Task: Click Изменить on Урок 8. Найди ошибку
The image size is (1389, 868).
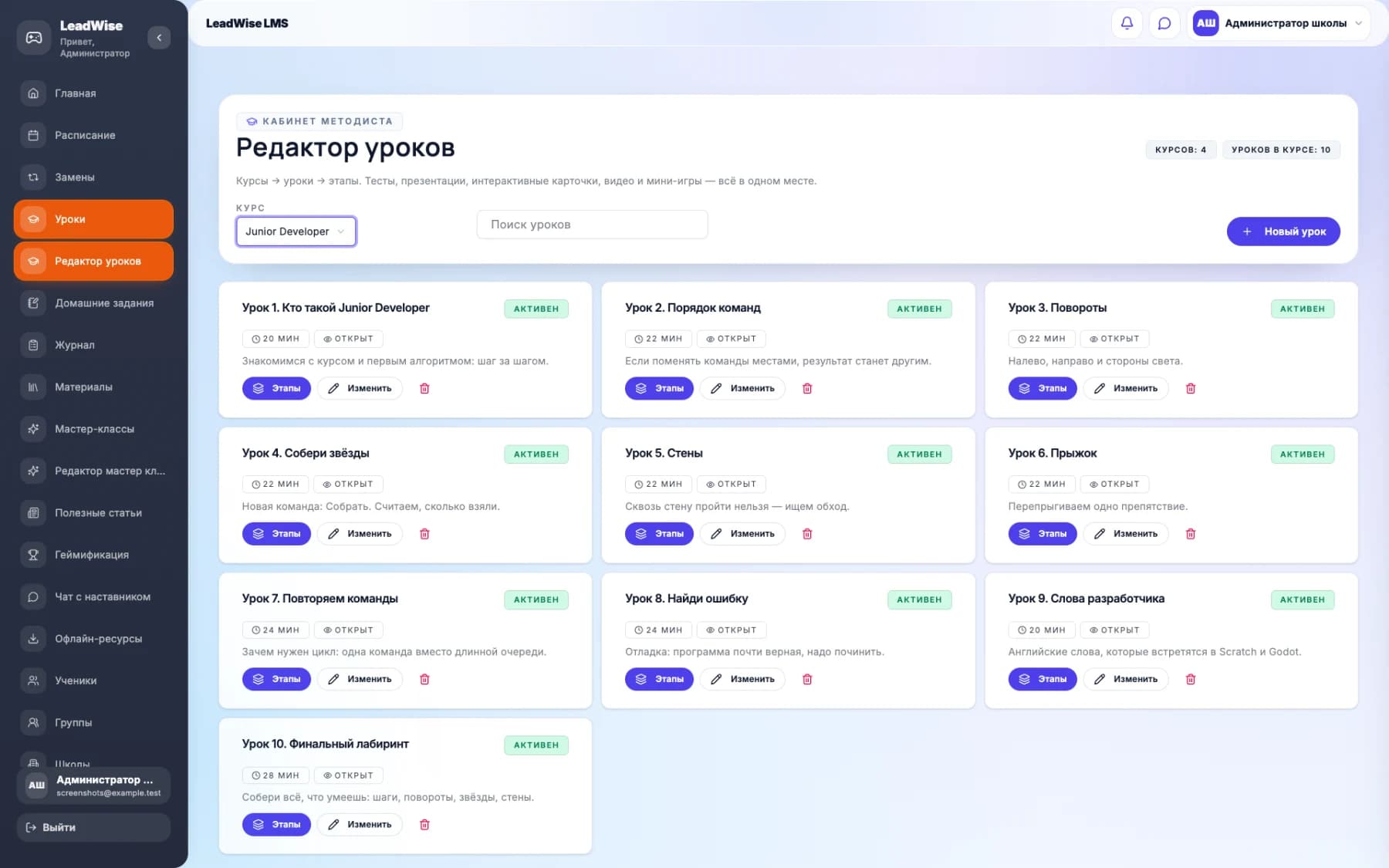Action: (x=742, y=679)
